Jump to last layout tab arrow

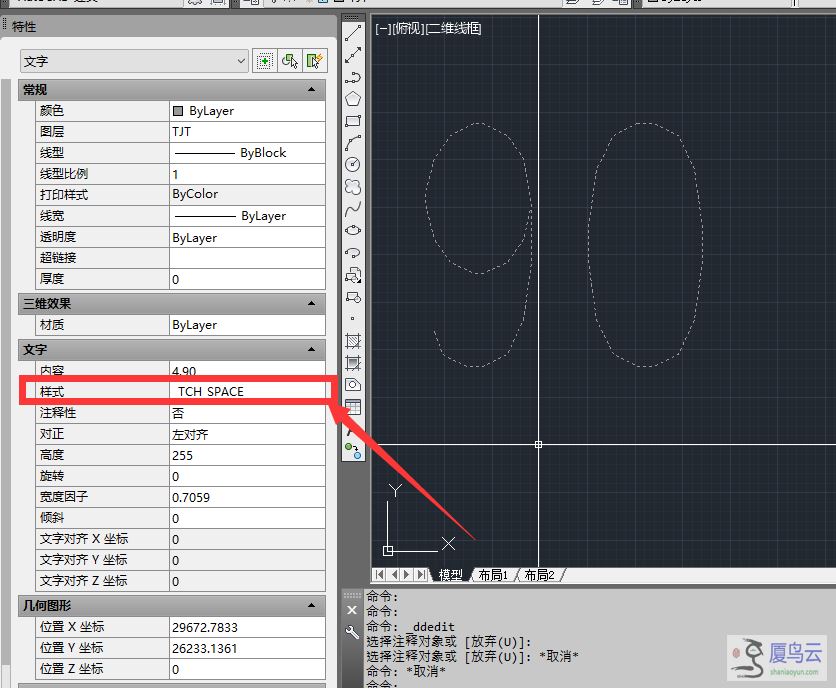(x=422, y=574)
